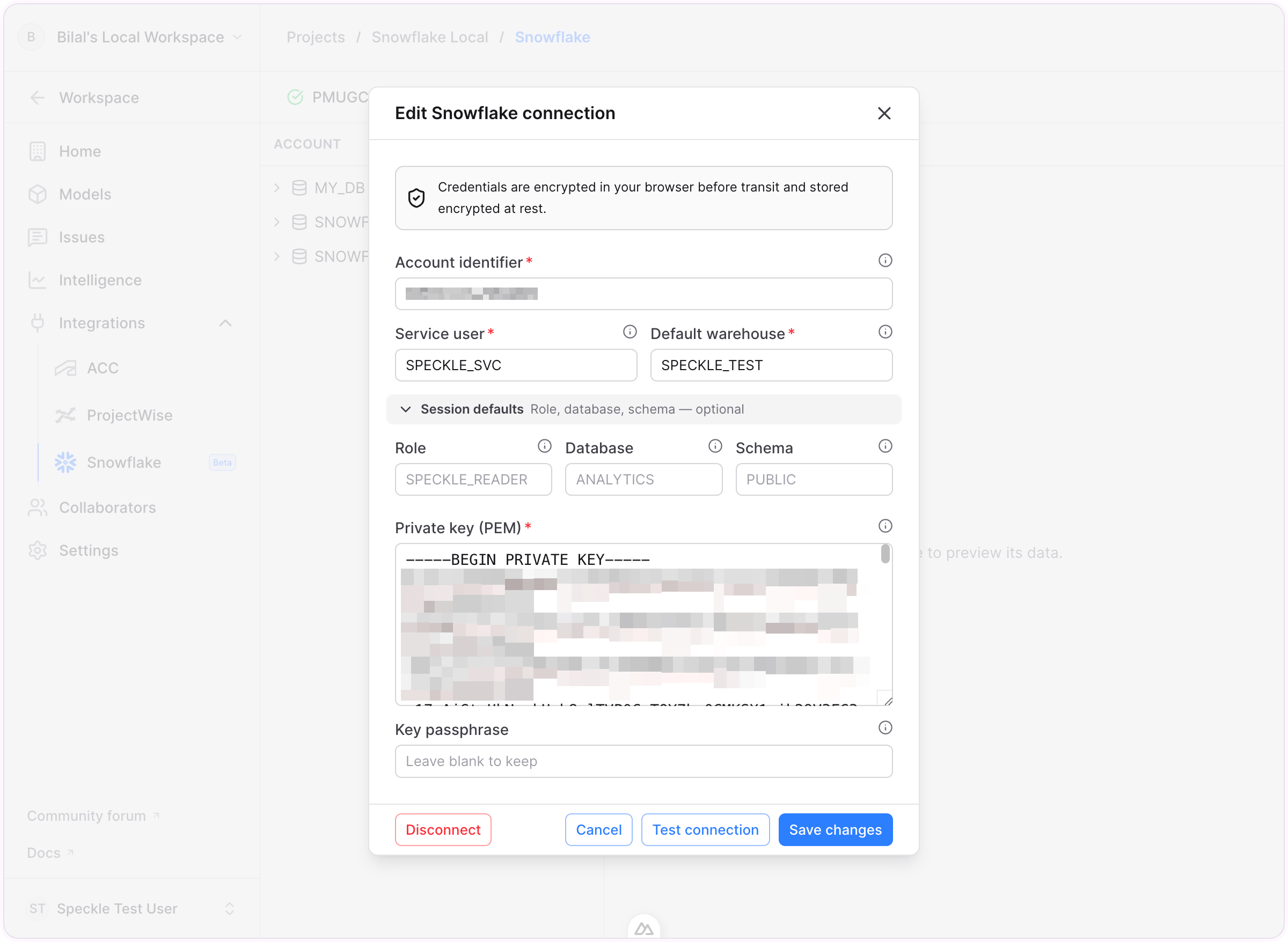Click the back arrow next to Workspace
This screenshot has width=1288, height=942.
click(38, 98)
